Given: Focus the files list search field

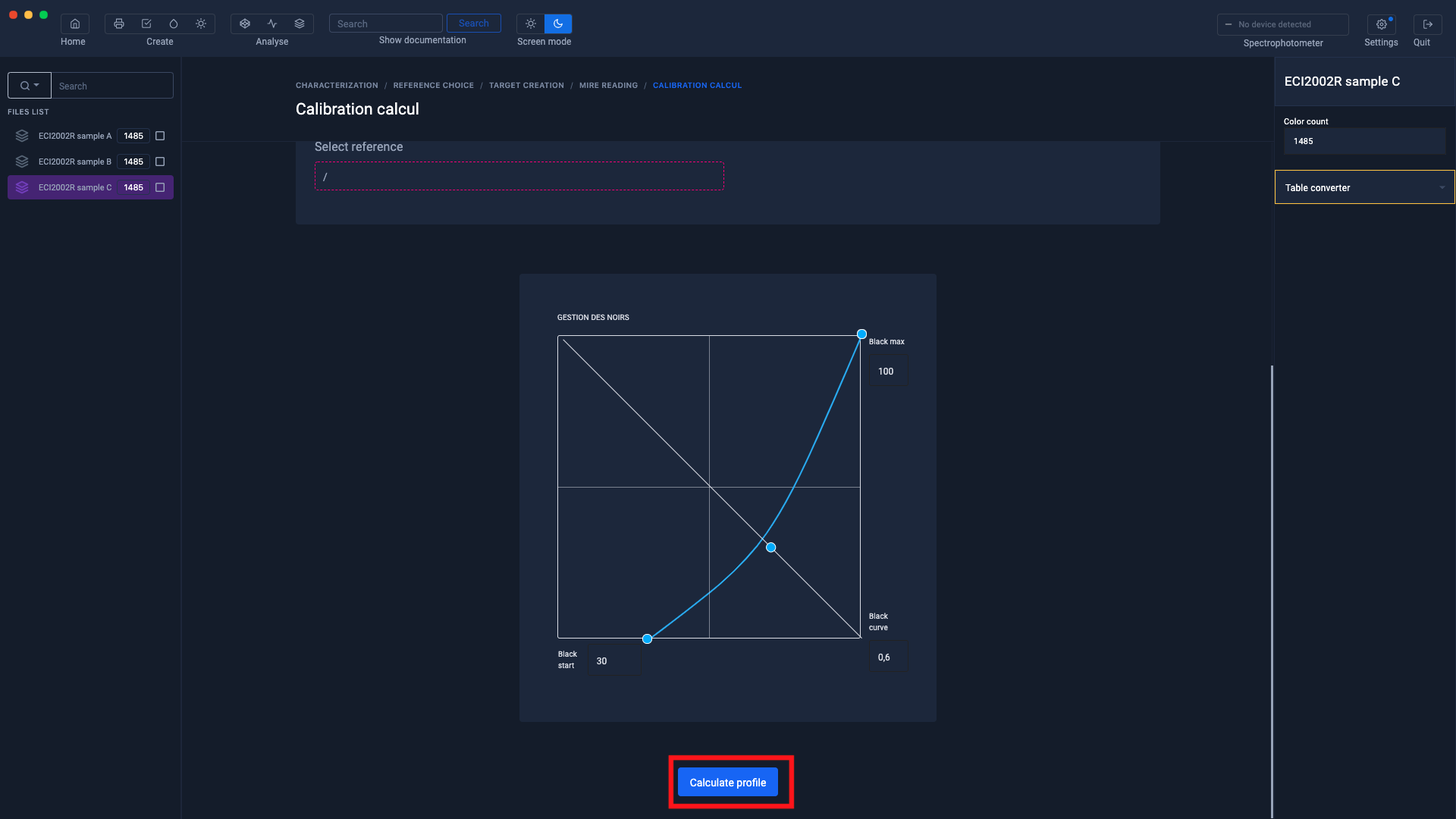Looking at the screenshot, I should (112, 86).
